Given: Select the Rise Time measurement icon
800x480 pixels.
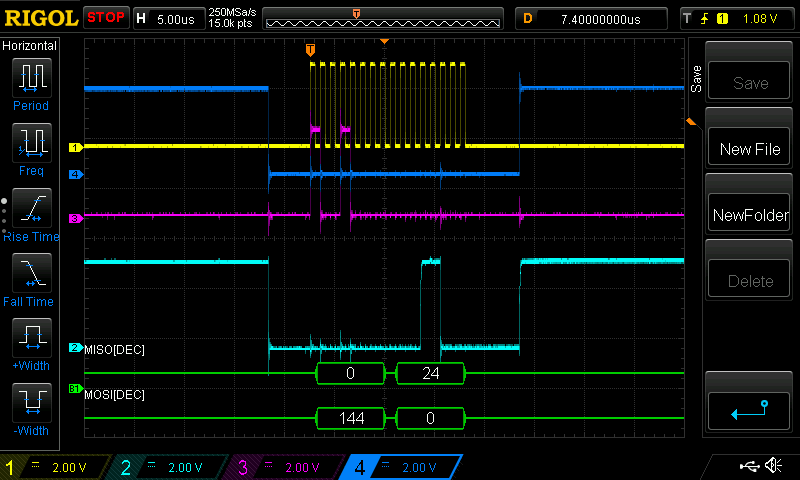Looking at the screenshot, I should pyautogui.click(x=32, y=208).
